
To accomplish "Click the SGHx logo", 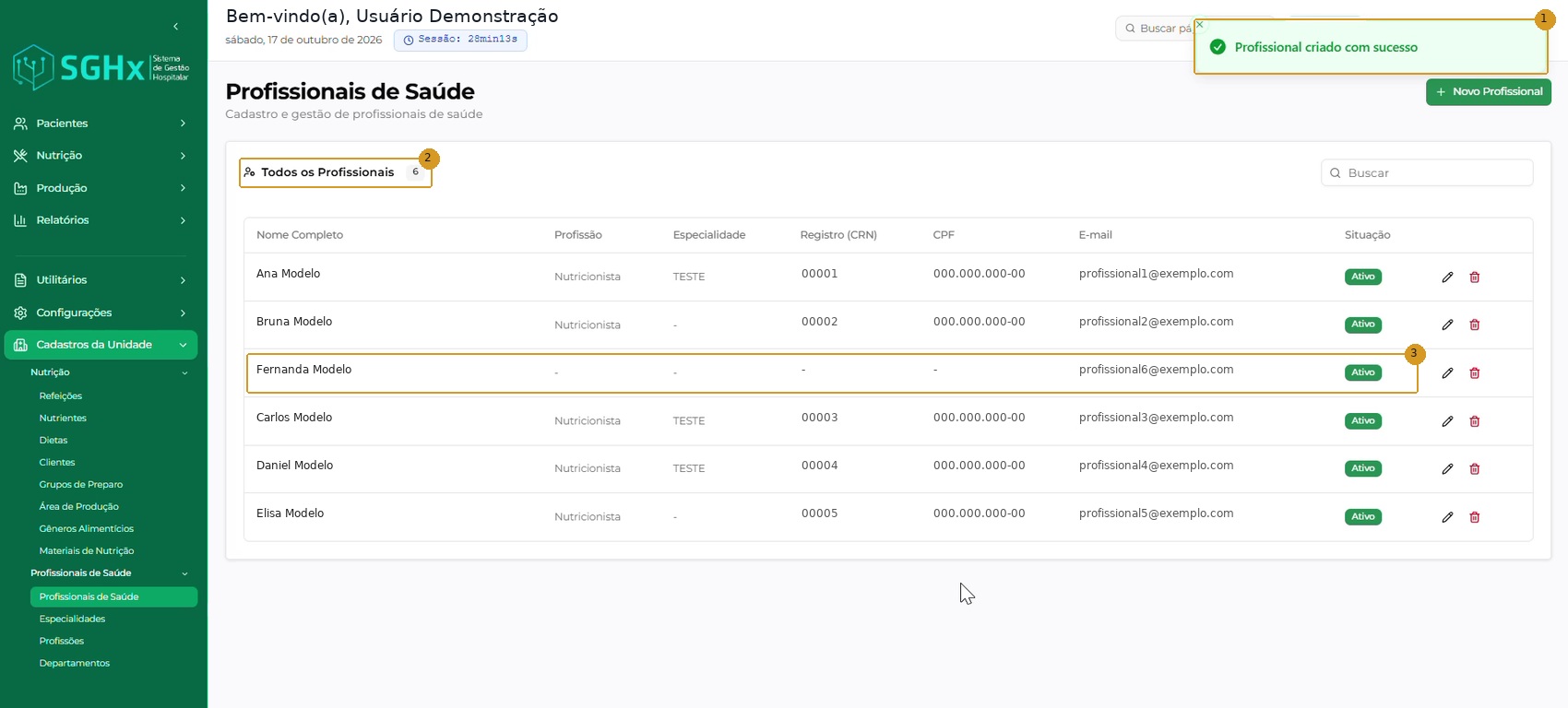I will coord(101,67).
